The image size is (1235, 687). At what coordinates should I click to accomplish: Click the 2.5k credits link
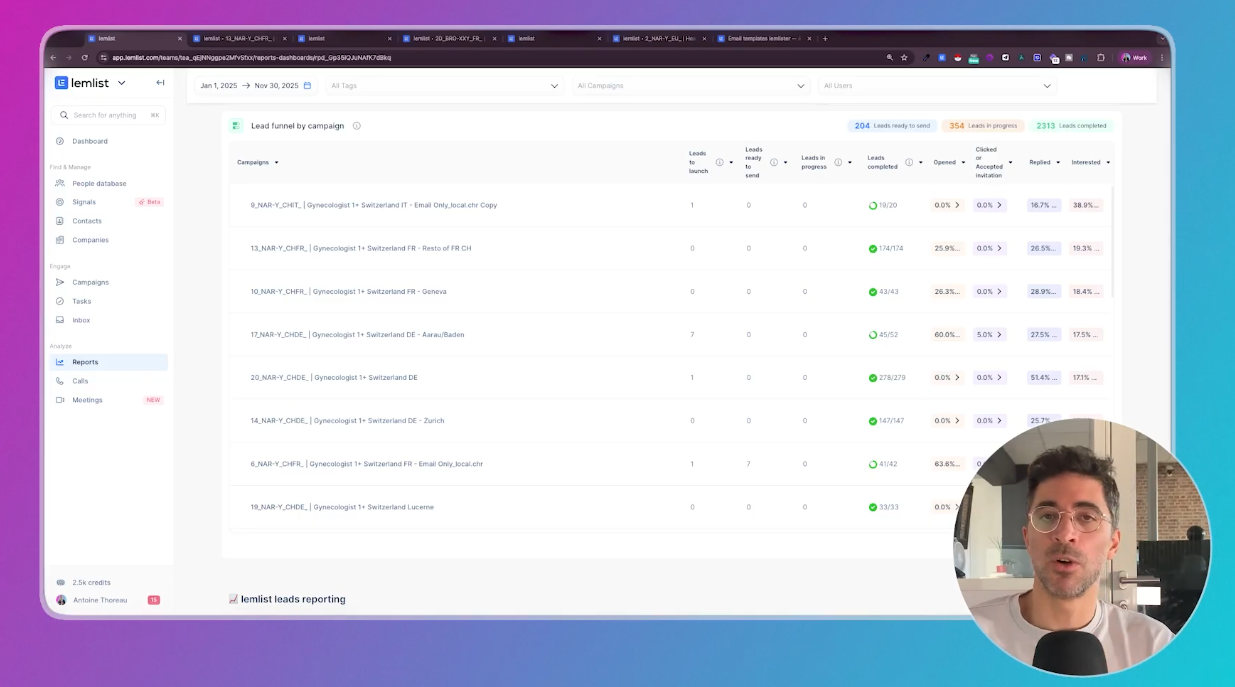[84, 582]
